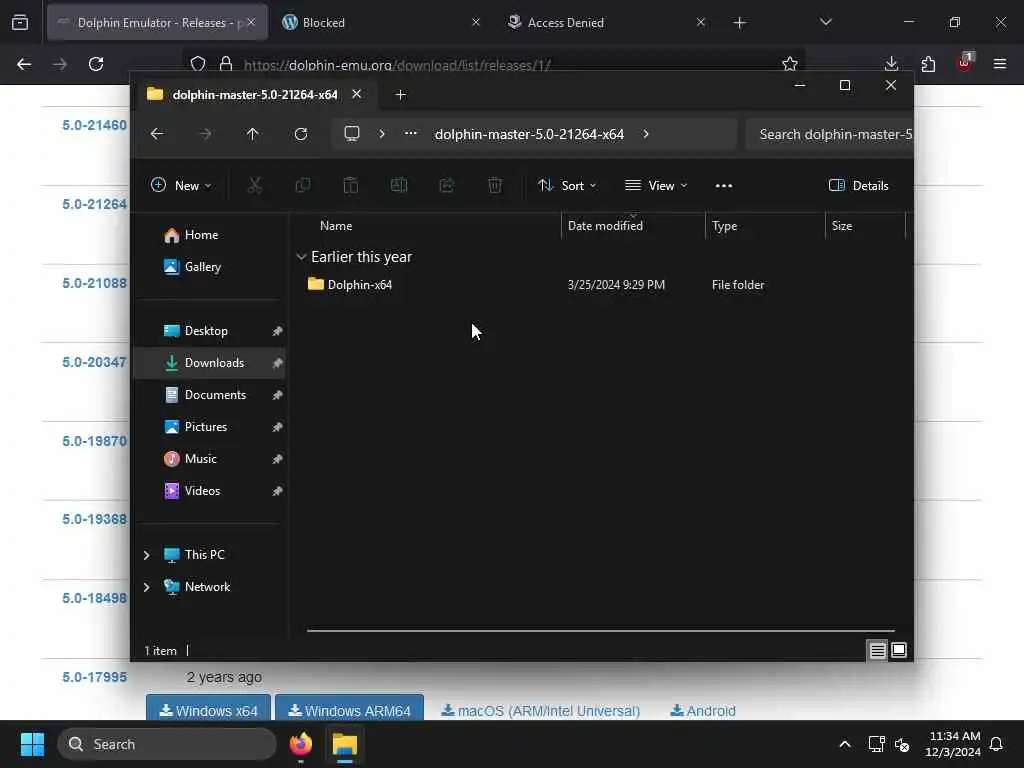
Task: Show hidden breadcrumb path ellipsis
Action: coord(410,133)
